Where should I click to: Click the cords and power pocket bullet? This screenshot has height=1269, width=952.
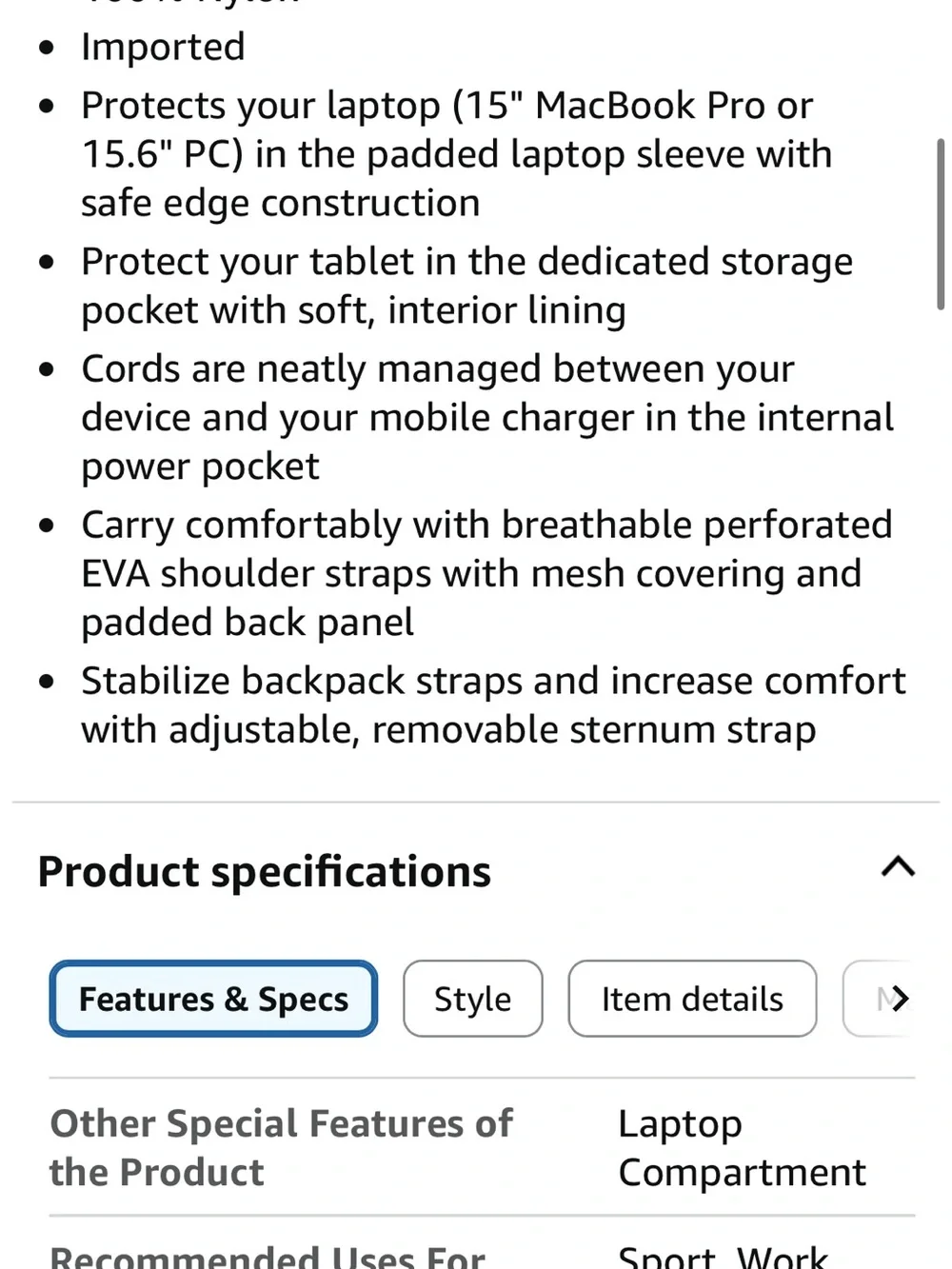[487, 417]
